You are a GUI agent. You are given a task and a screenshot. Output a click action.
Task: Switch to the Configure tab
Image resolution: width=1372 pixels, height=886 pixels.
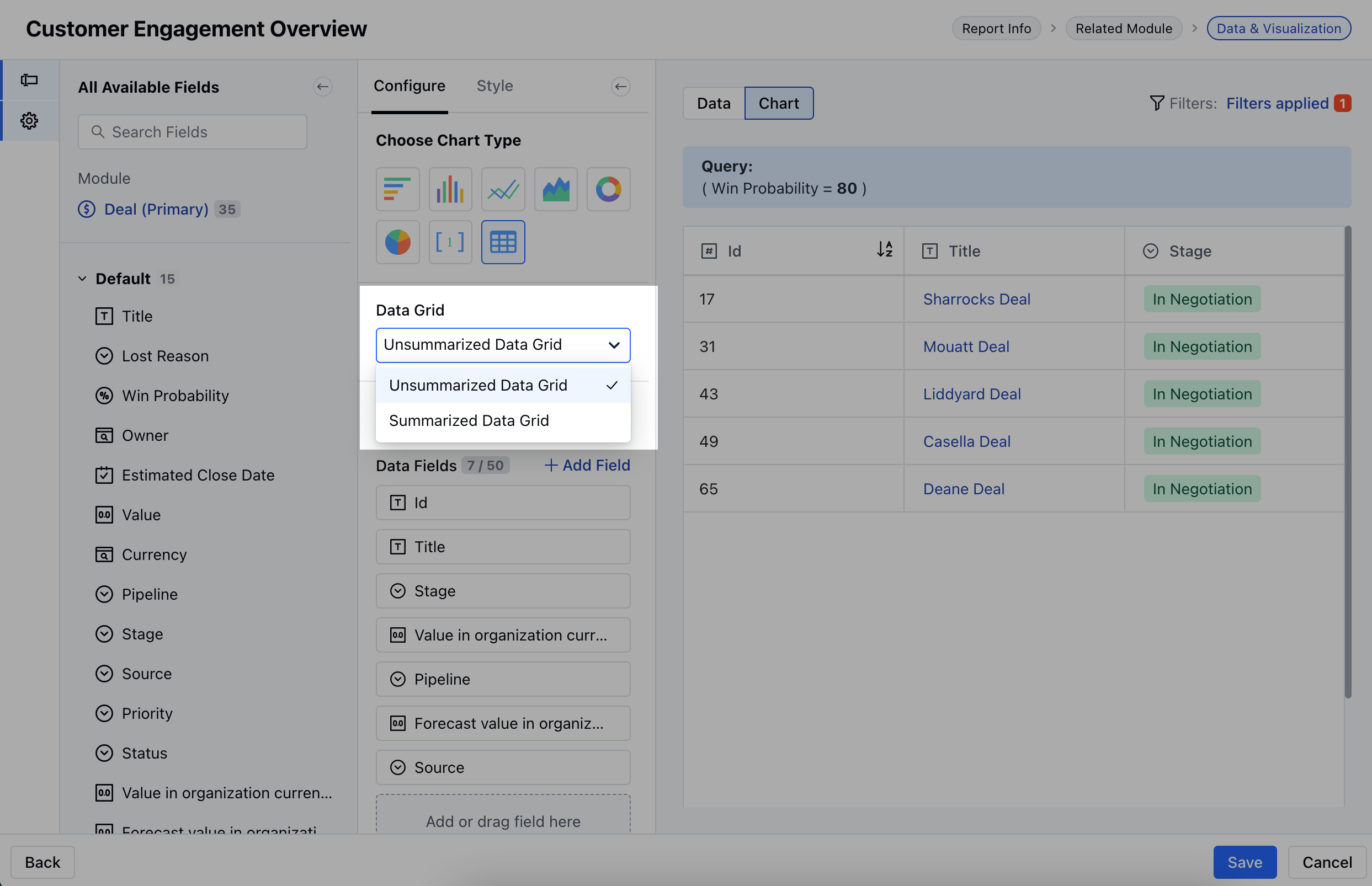[x=409, y=86]
